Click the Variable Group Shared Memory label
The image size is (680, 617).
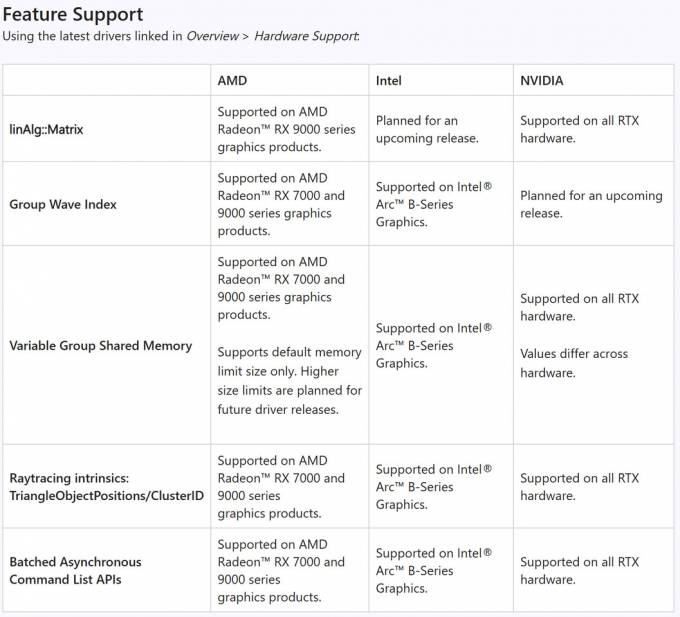(x=100, y=345)
